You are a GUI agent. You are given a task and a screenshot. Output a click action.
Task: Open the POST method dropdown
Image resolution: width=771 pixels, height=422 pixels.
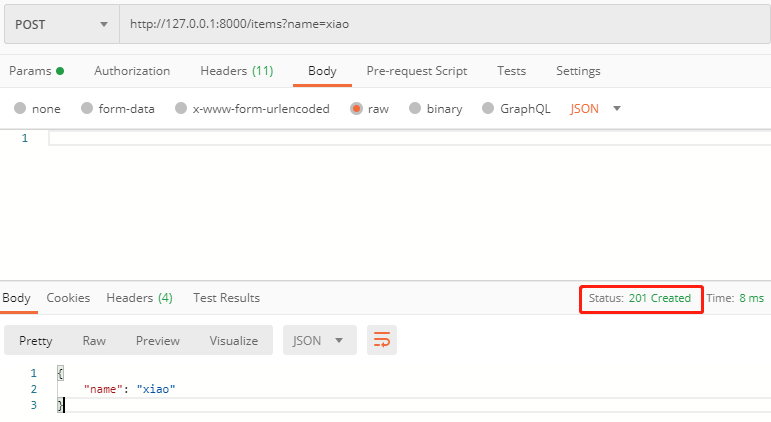click(x=61, y=23)
